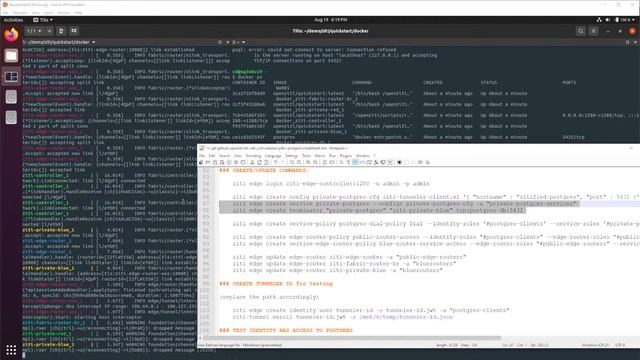Click the Zoom In icon in Notepad++
The height and width of the screenshot is (360, 640).
[309, 162]
